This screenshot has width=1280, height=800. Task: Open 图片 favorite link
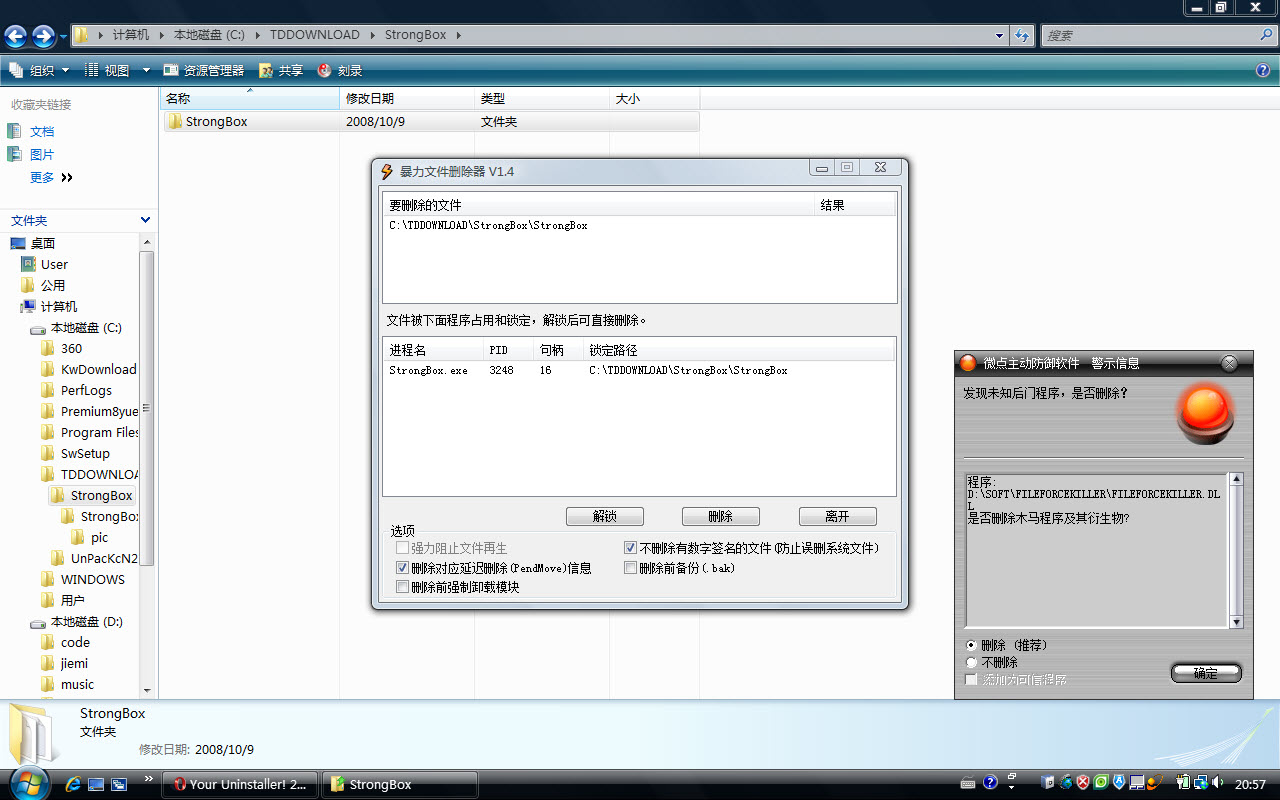pyautogui.click(x=42, y=154)
